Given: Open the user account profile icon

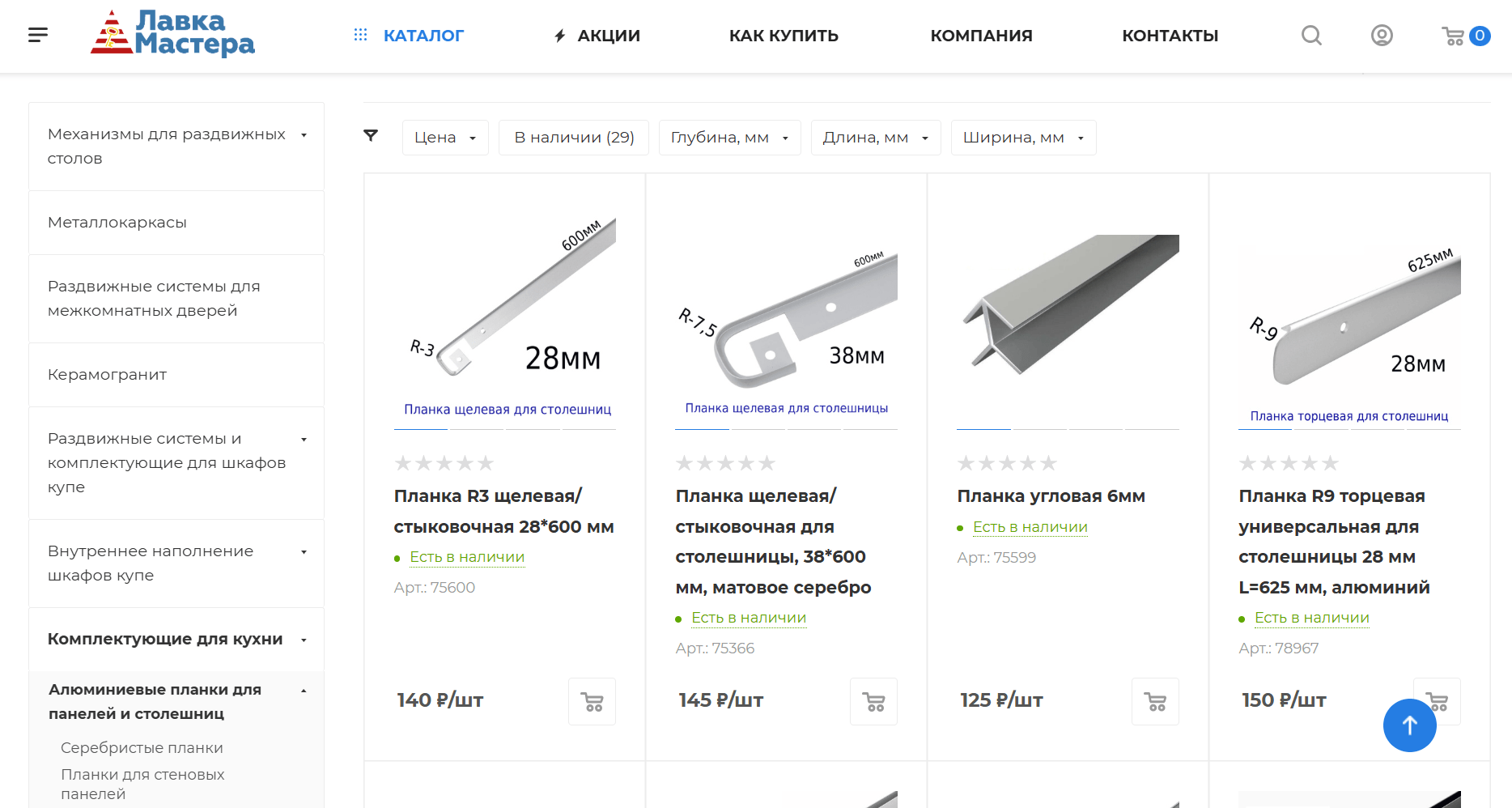Looking at the screenshot, I should 1382,36.
